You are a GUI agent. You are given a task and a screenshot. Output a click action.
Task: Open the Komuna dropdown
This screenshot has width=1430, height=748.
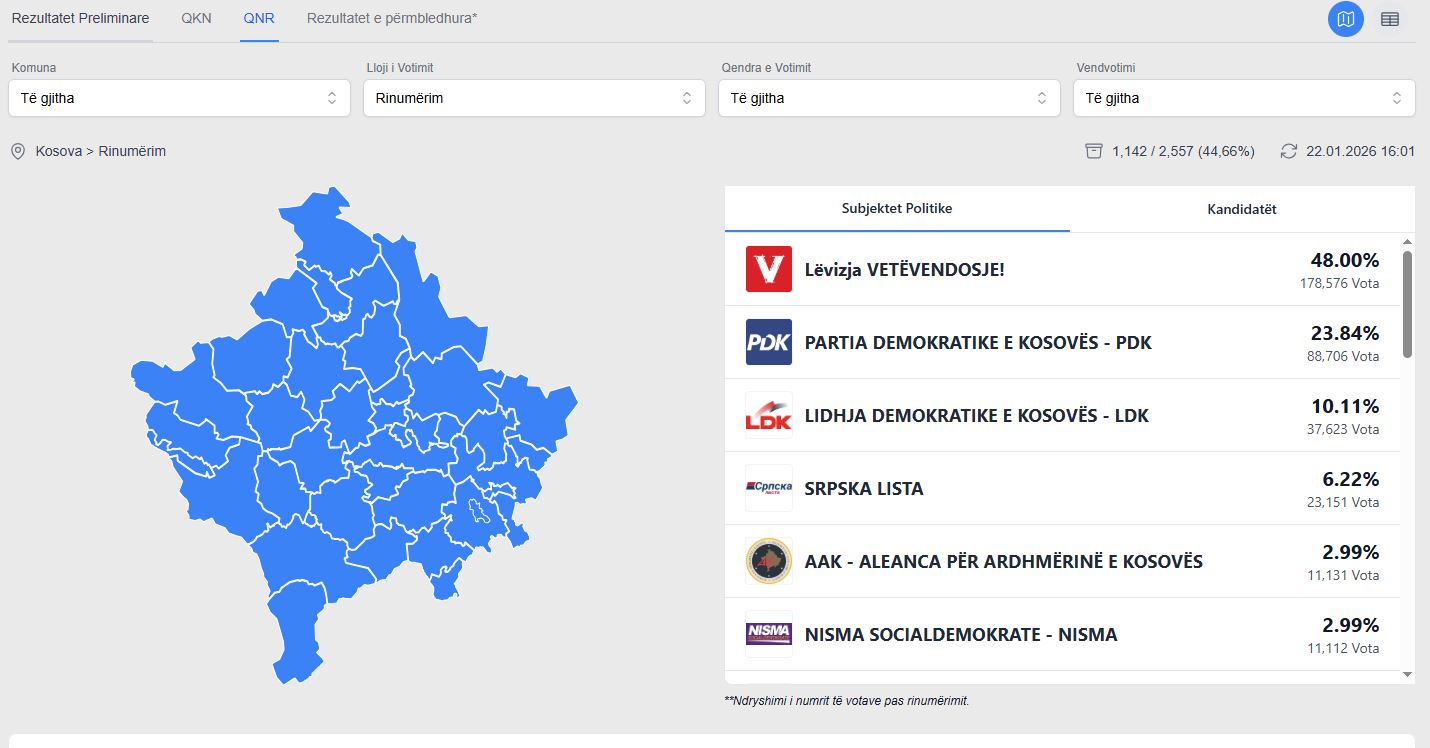point(179,98)
